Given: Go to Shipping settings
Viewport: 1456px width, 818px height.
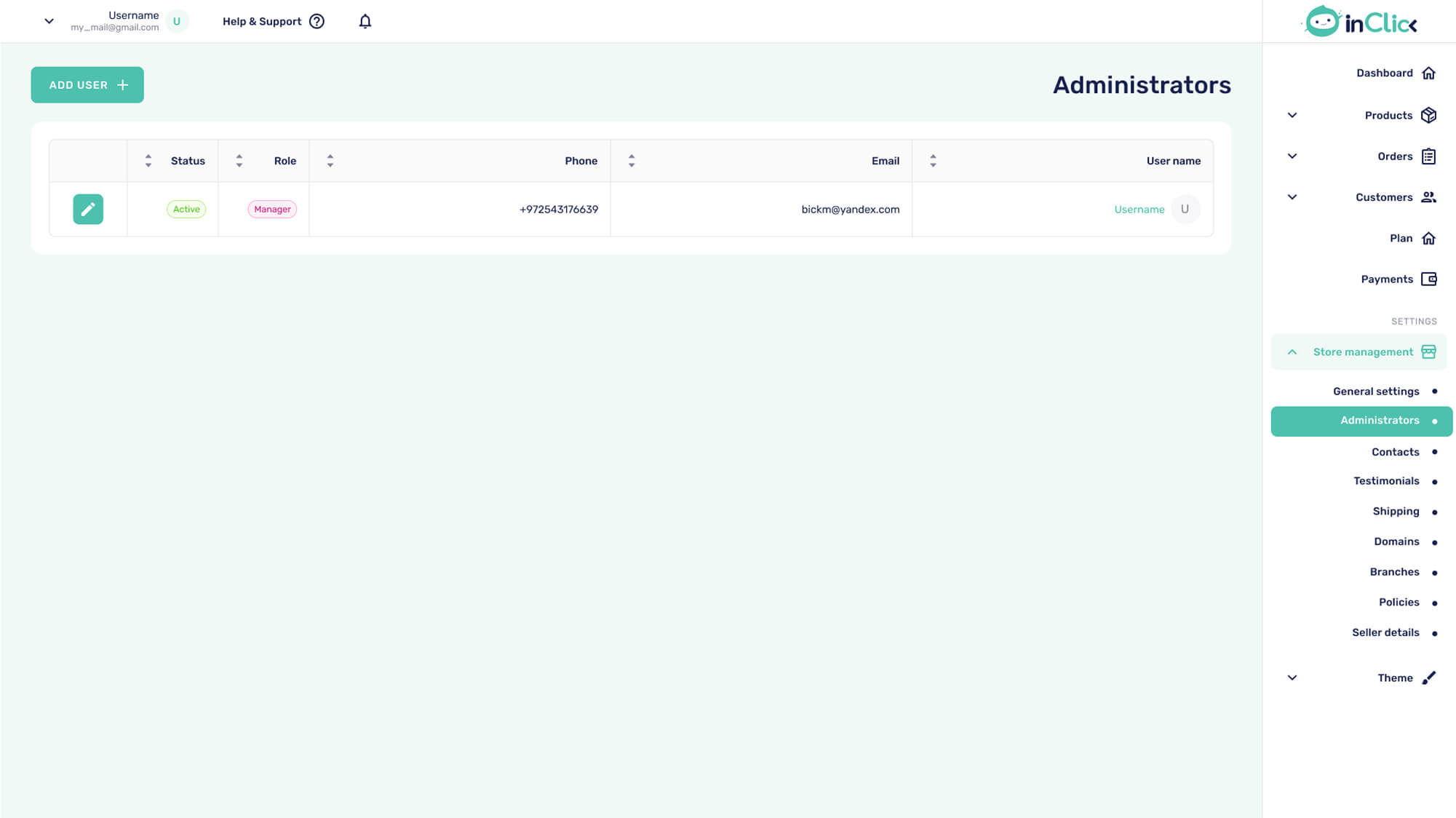Looking at the screenshot, I should (x=1395, y=512).
